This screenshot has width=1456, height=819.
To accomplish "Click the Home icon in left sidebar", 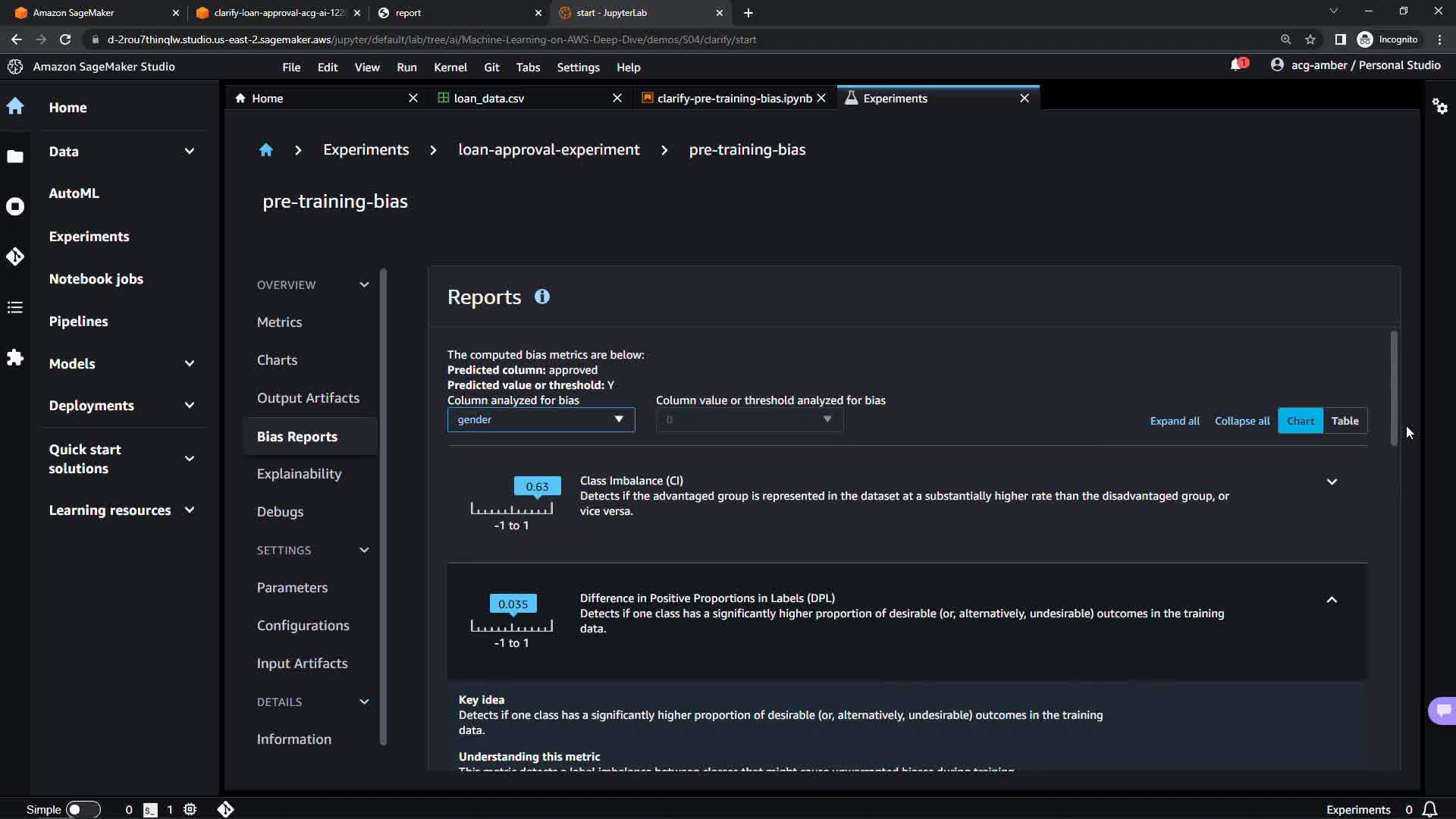I will pos(15,106).
